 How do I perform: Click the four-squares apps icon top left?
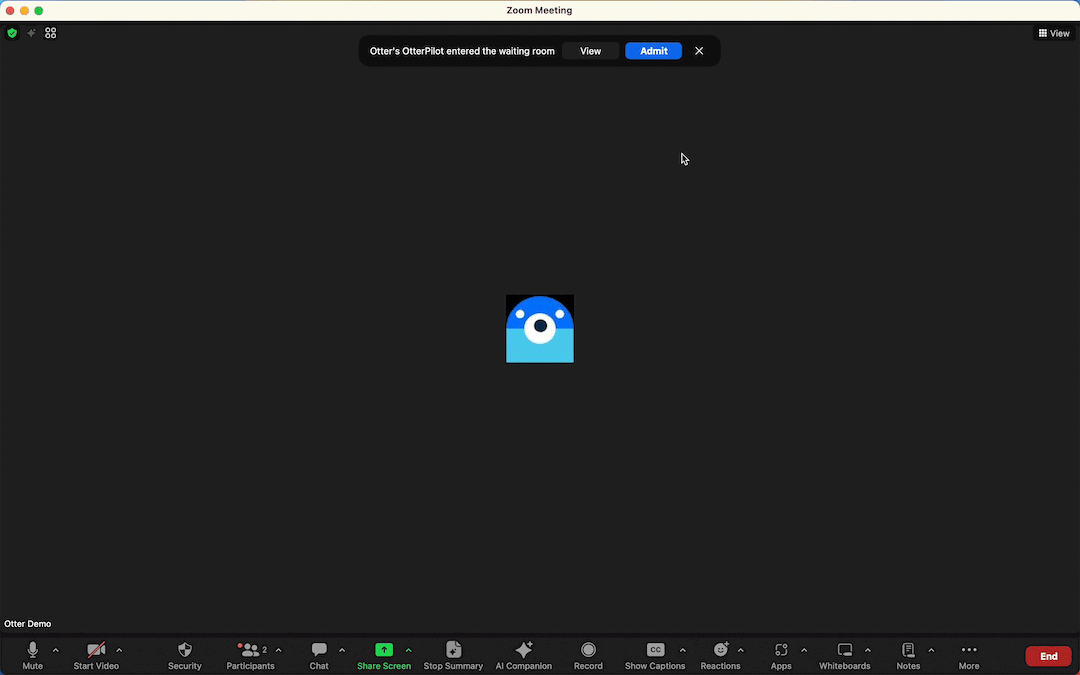point(50,32)
